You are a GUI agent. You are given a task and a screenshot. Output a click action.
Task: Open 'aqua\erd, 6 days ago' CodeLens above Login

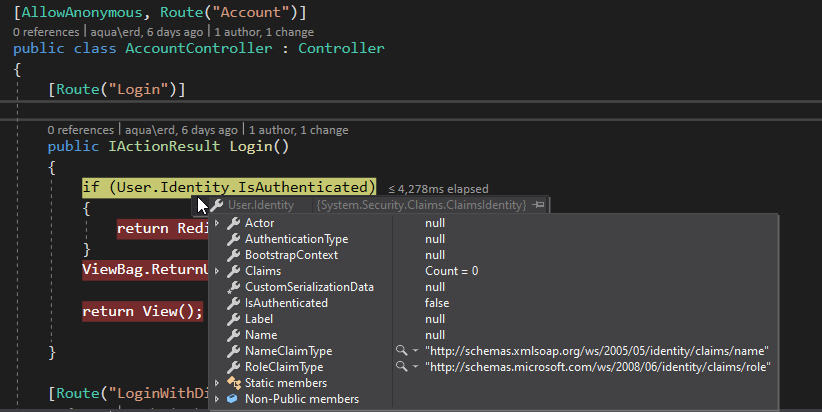[x=181, y=130]
